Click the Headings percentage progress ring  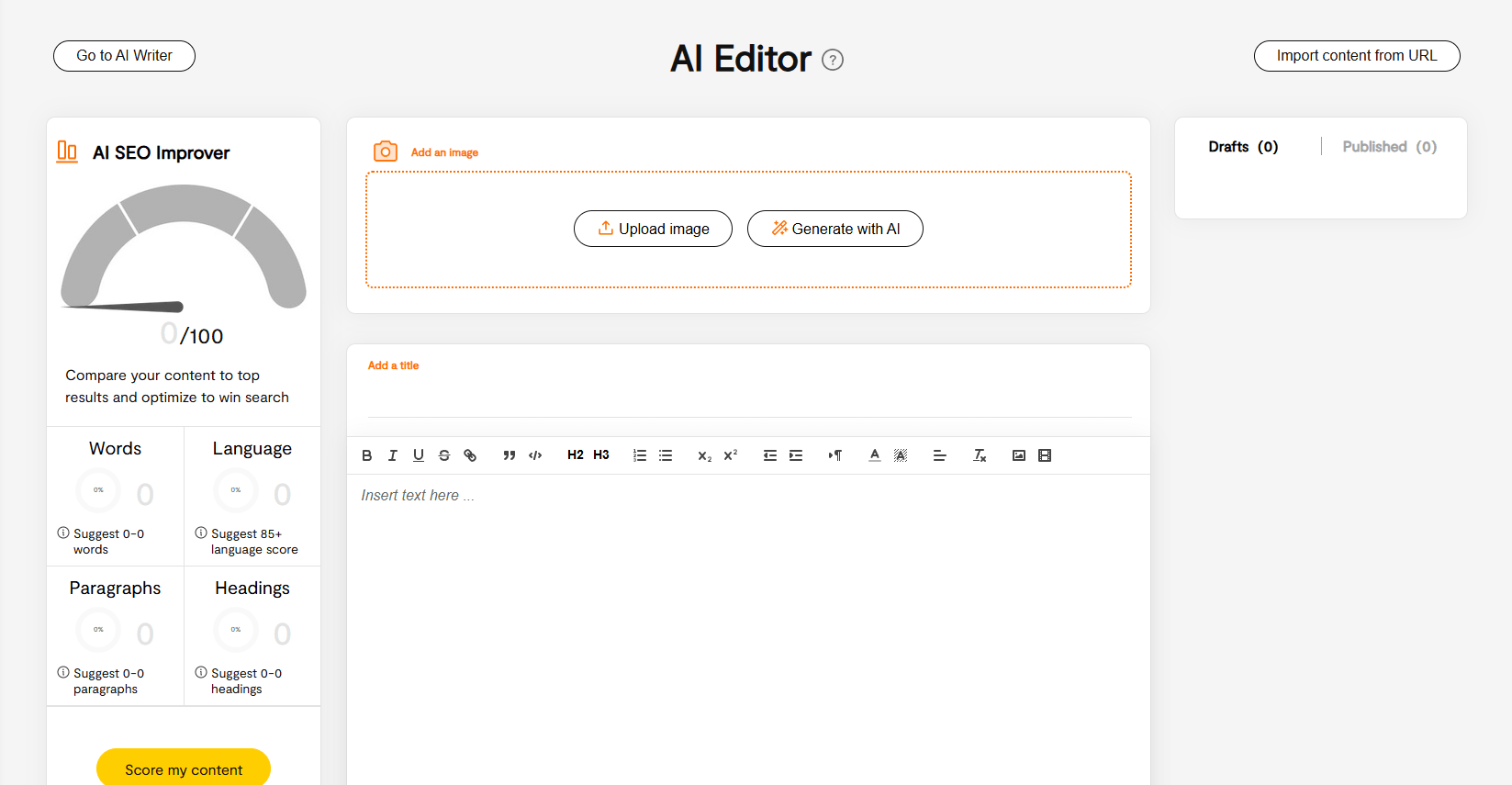pos(236,630)
